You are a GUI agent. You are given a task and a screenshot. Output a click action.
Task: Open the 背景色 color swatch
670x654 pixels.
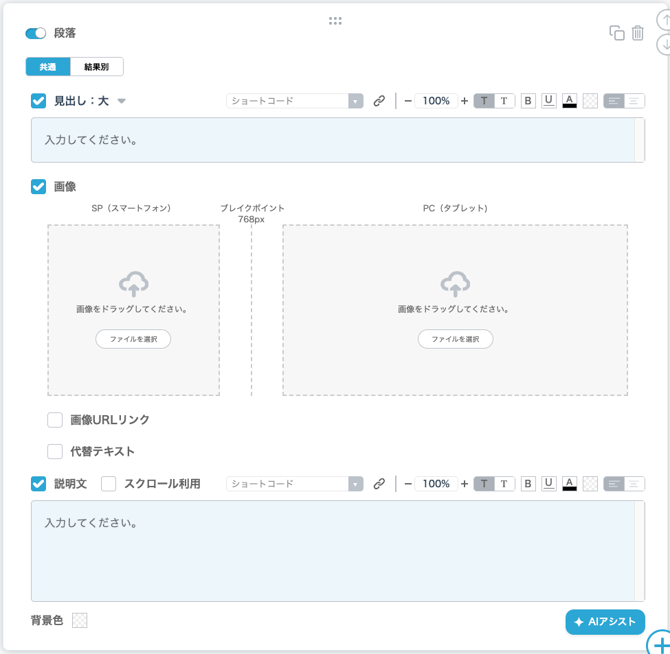[x=79, y=620]
